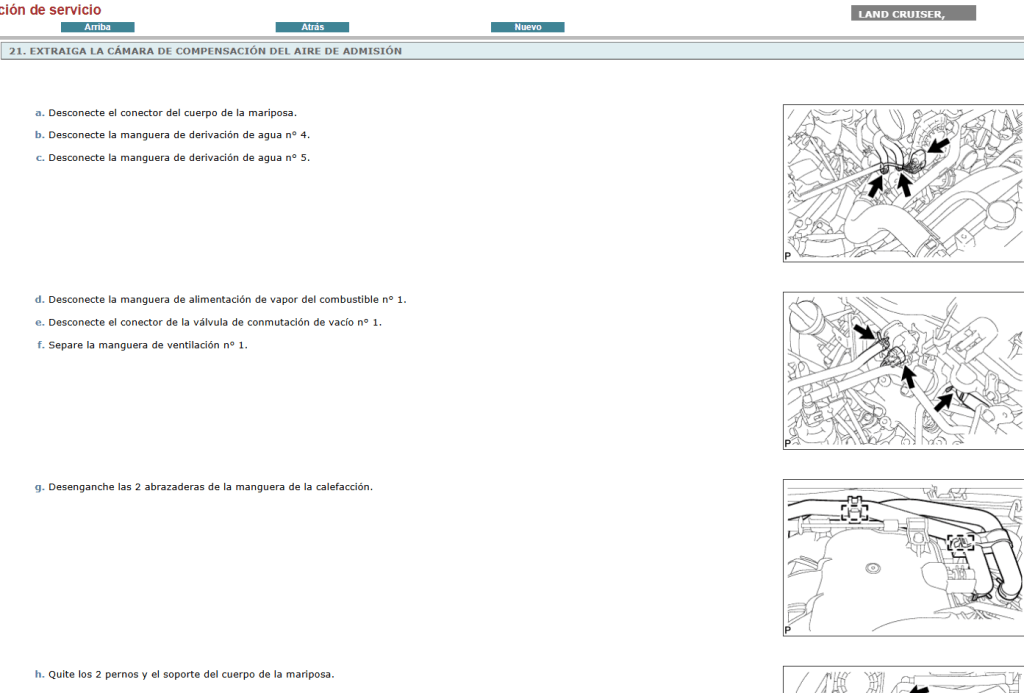Click the P icon on the bottom illustration

[x=787, y=690]
